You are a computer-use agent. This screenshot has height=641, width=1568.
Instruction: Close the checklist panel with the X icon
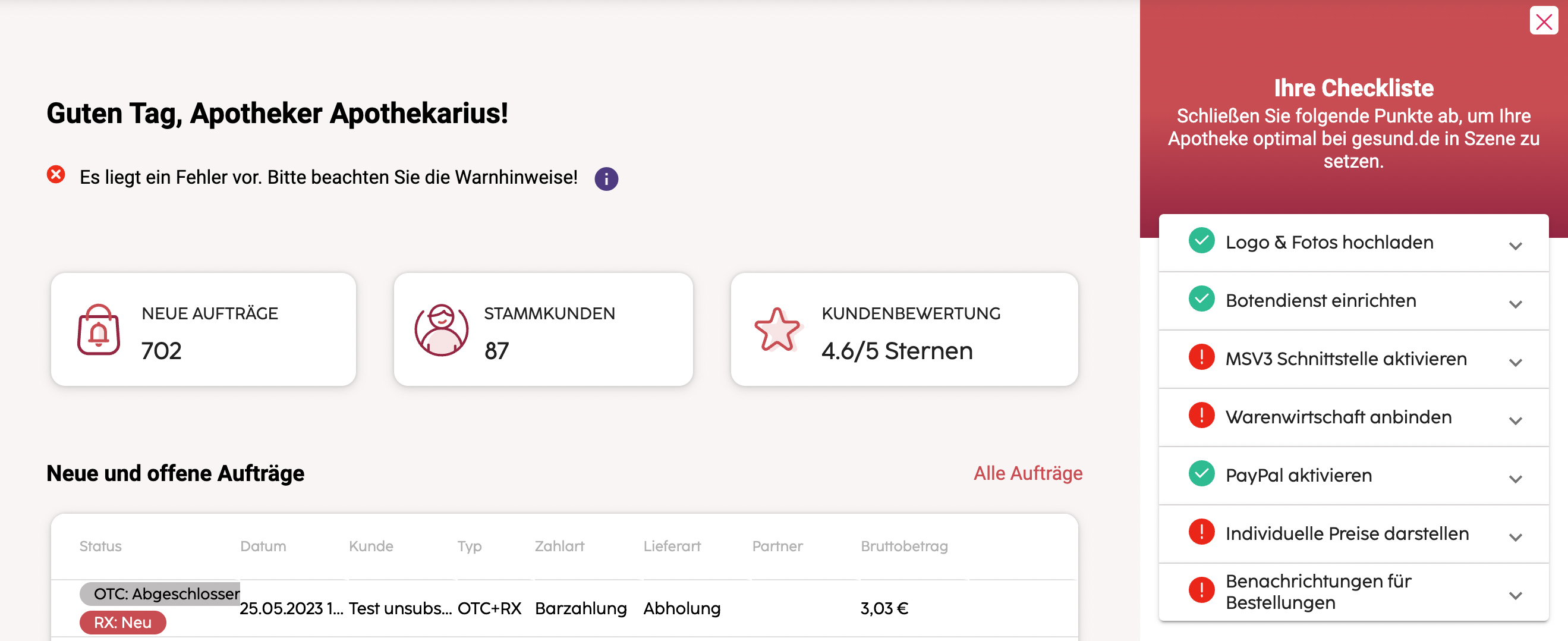tap(1544, 22)
